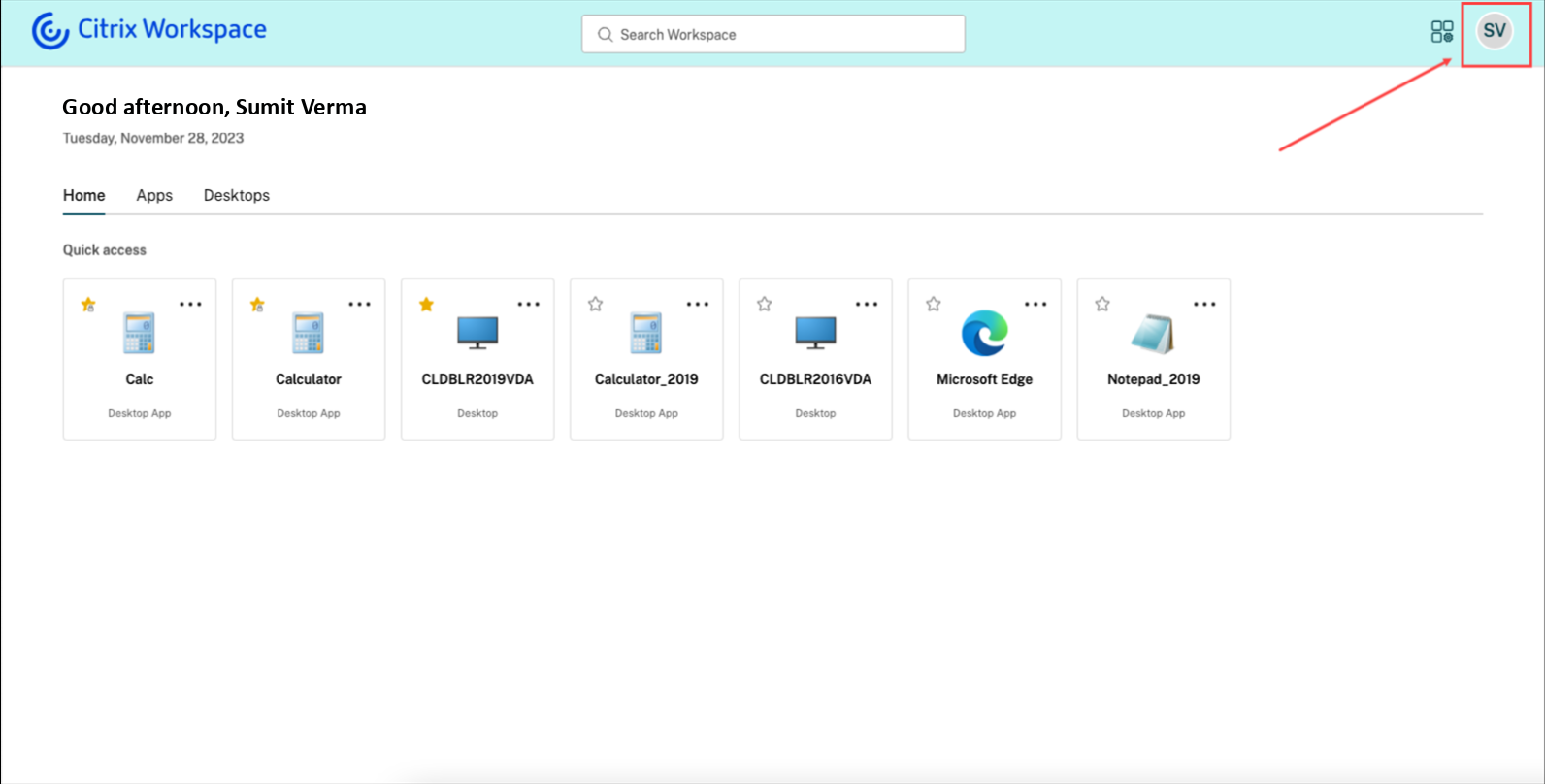
Task: Open the Calc app icon
Action: [x=140, y=334]
